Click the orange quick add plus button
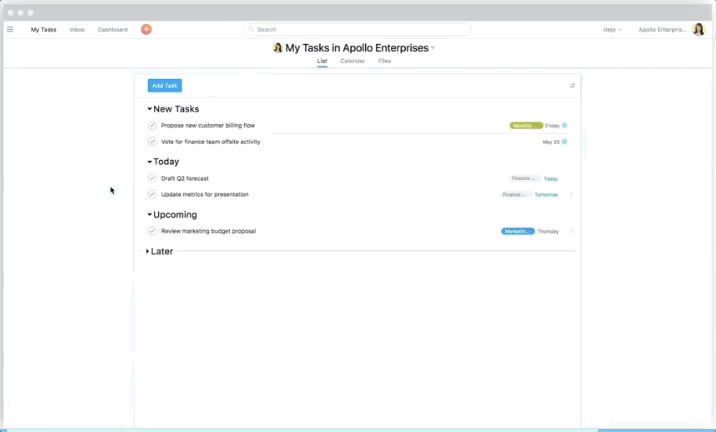This screenshot has width=716, height=432. click(146, 29)
